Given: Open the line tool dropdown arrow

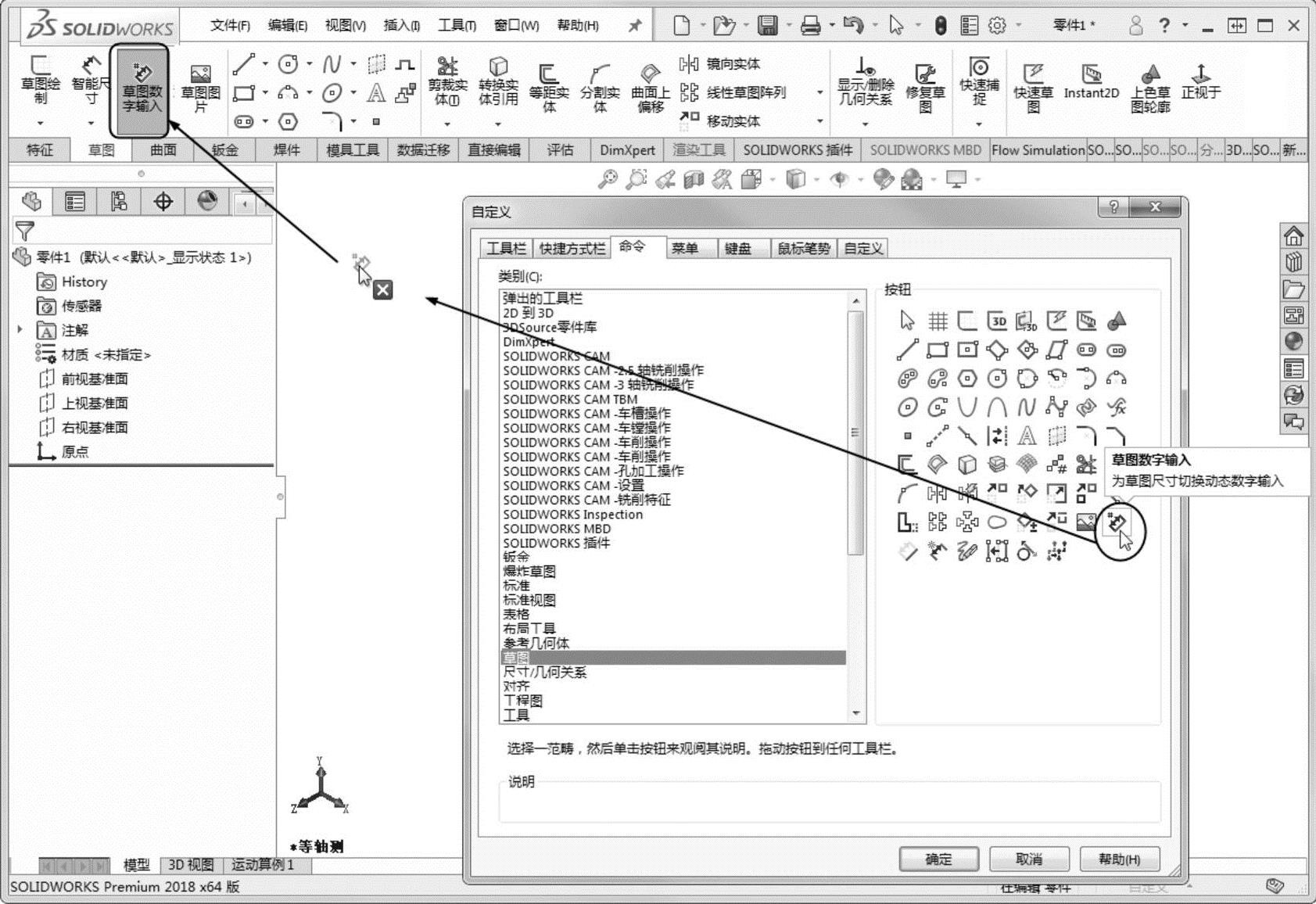Looking at the screenshot, I should 265,64.
